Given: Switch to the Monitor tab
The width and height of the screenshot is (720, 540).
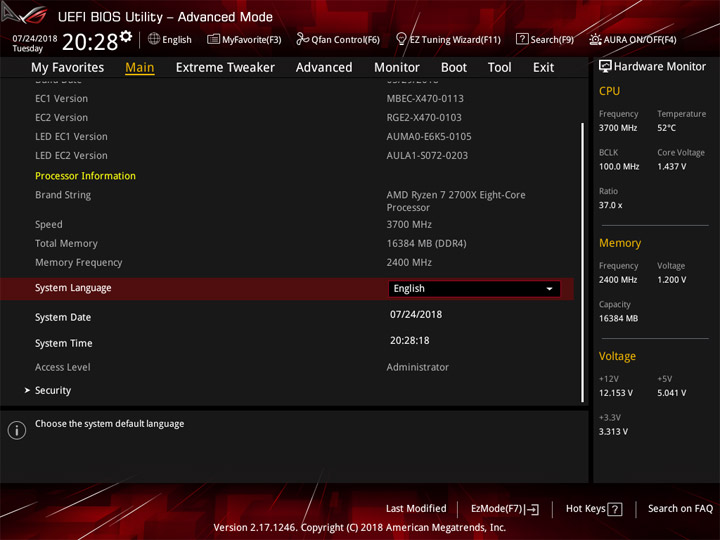Looking at the screenshot, I should pos(397,68).
